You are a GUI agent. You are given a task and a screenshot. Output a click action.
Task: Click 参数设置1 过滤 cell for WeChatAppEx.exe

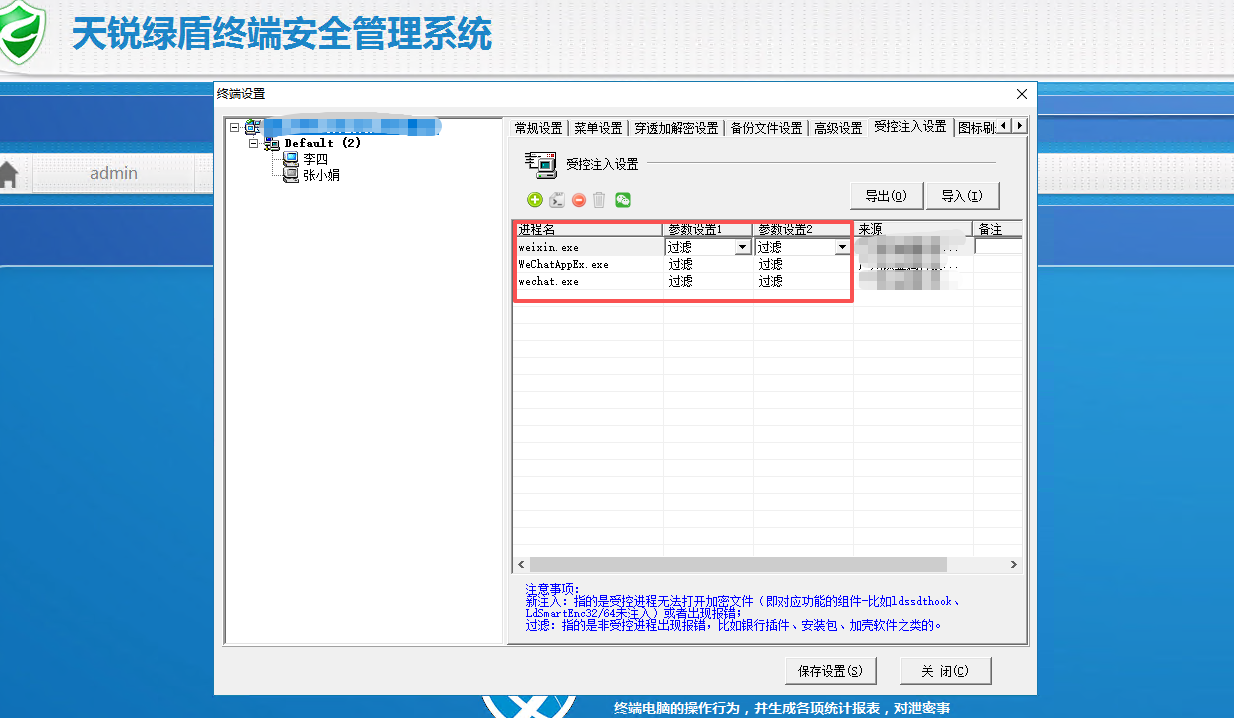pos(708,264)
